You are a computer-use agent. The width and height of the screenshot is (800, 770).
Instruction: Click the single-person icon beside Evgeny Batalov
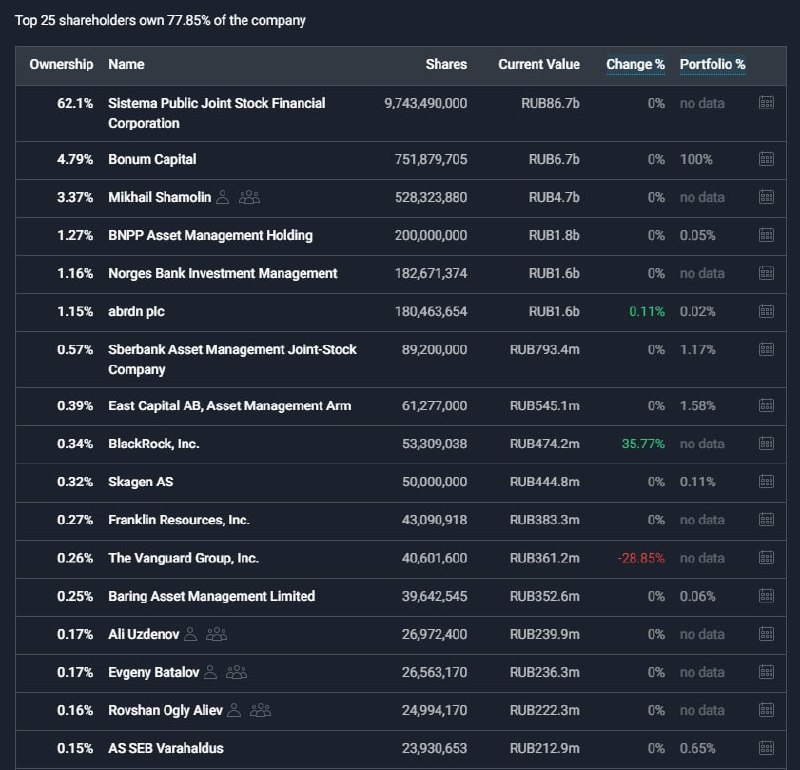pos(210,672)
